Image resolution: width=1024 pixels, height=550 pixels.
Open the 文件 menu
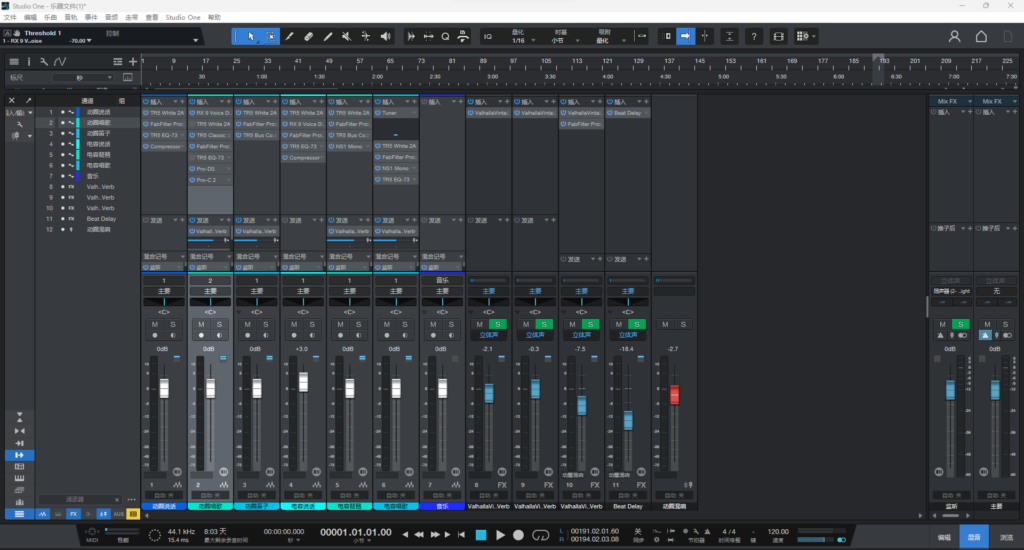[10, 18]
